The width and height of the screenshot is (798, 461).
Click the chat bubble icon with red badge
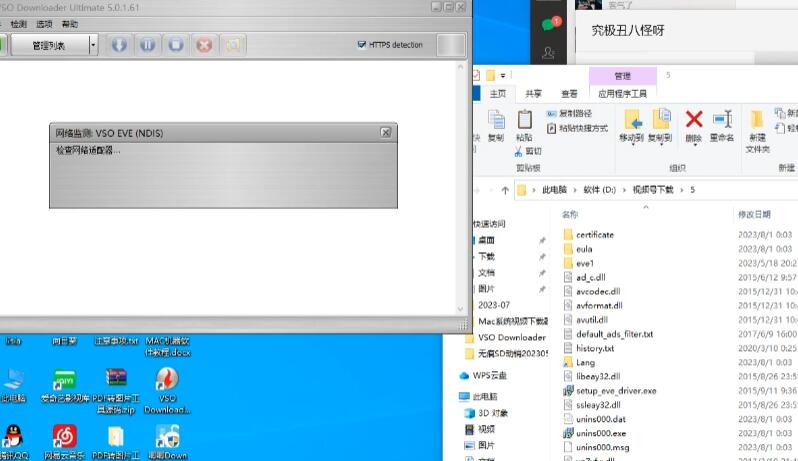point(550,23)
